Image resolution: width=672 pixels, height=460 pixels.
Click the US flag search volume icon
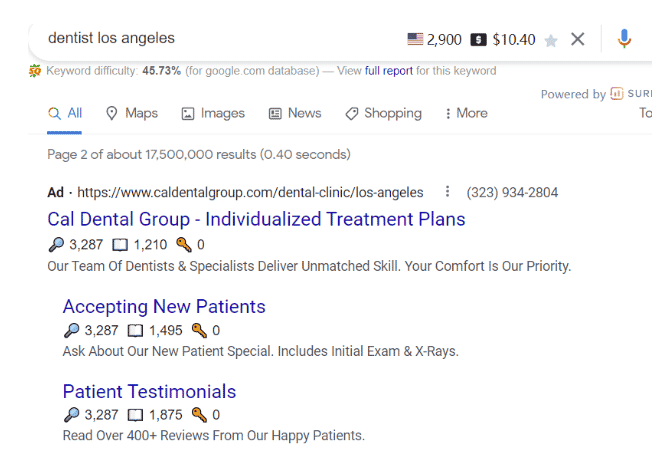click(415, 40)
